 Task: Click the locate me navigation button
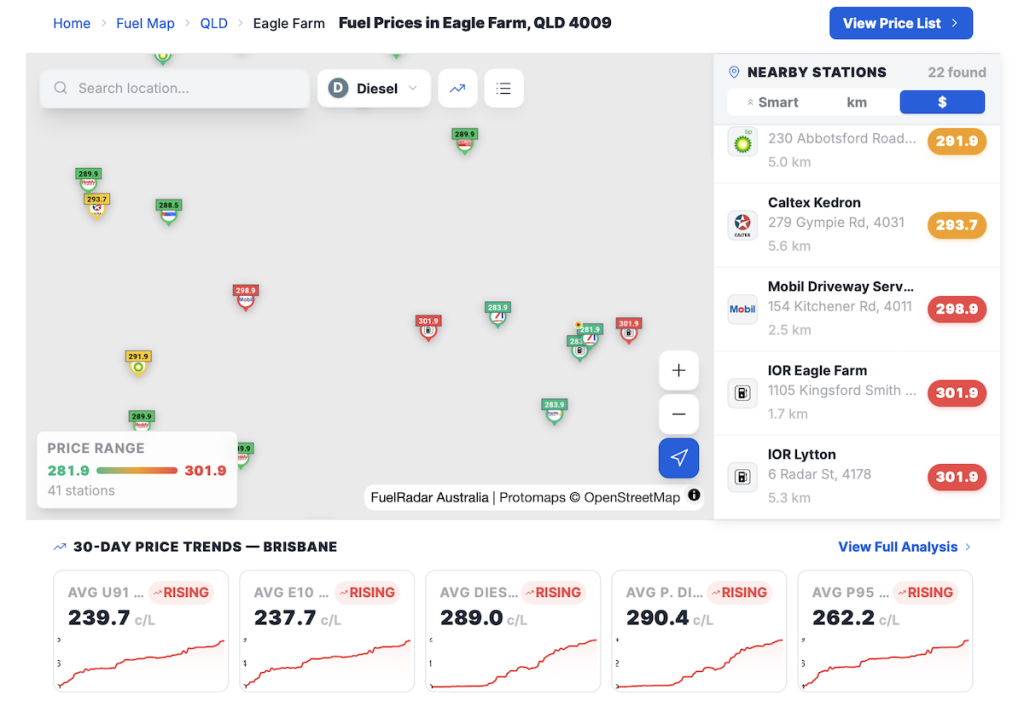(x=679, y=458)
